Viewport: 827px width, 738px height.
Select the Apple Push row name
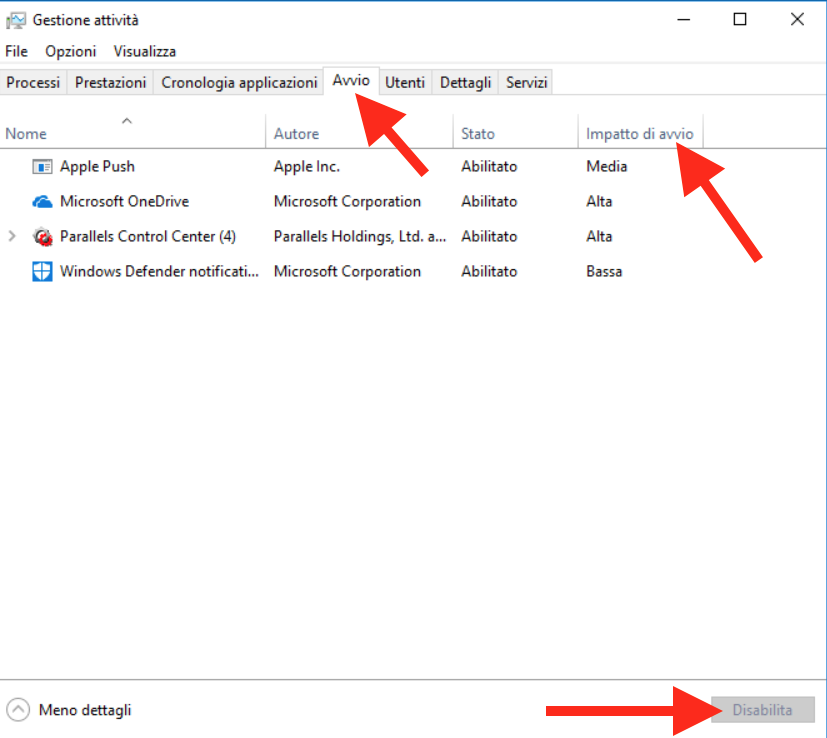[x=98, y=167]
